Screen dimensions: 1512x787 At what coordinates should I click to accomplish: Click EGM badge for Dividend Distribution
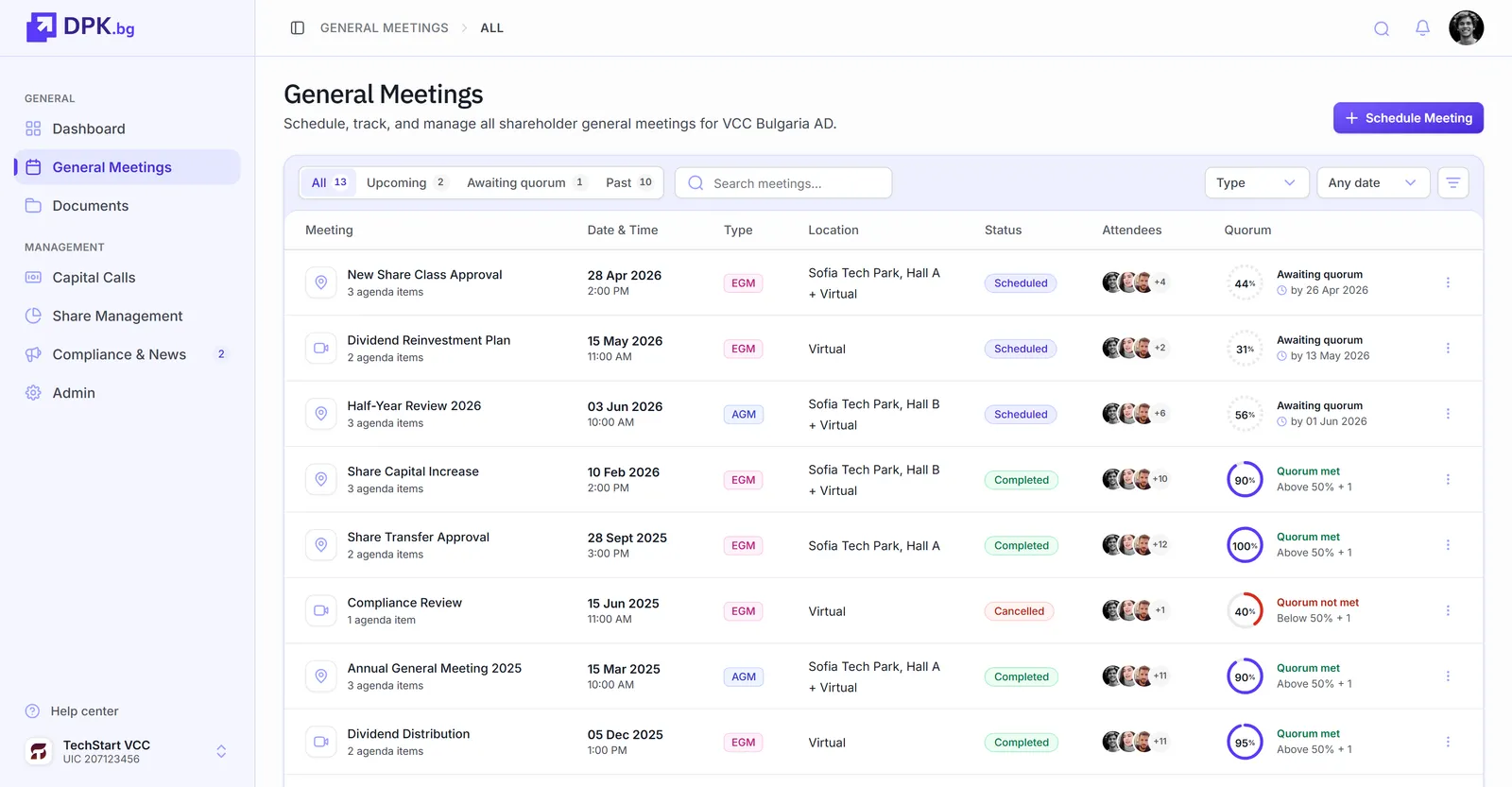click(744, 743)
